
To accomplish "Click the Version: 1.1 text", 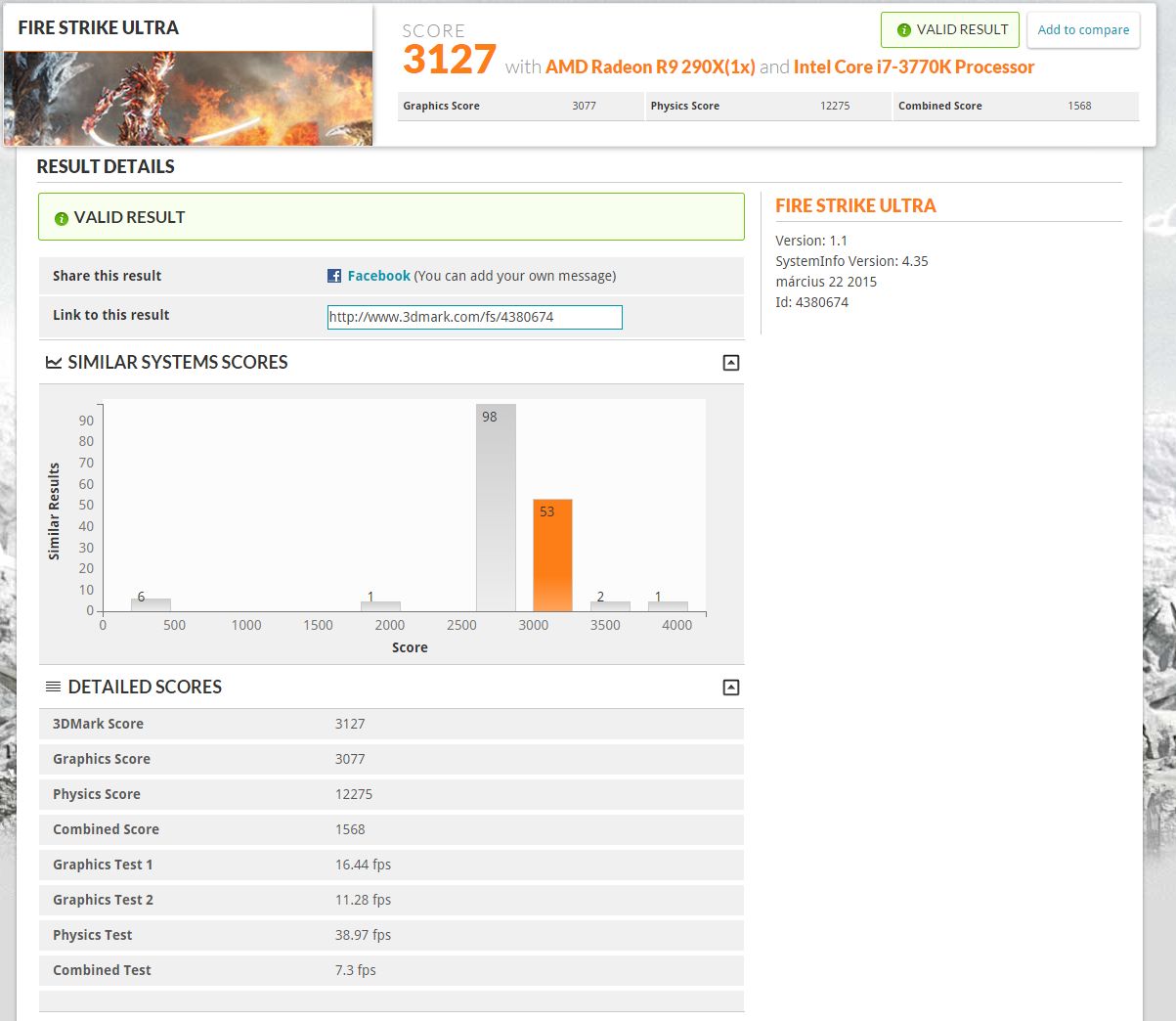I will 811,241.
